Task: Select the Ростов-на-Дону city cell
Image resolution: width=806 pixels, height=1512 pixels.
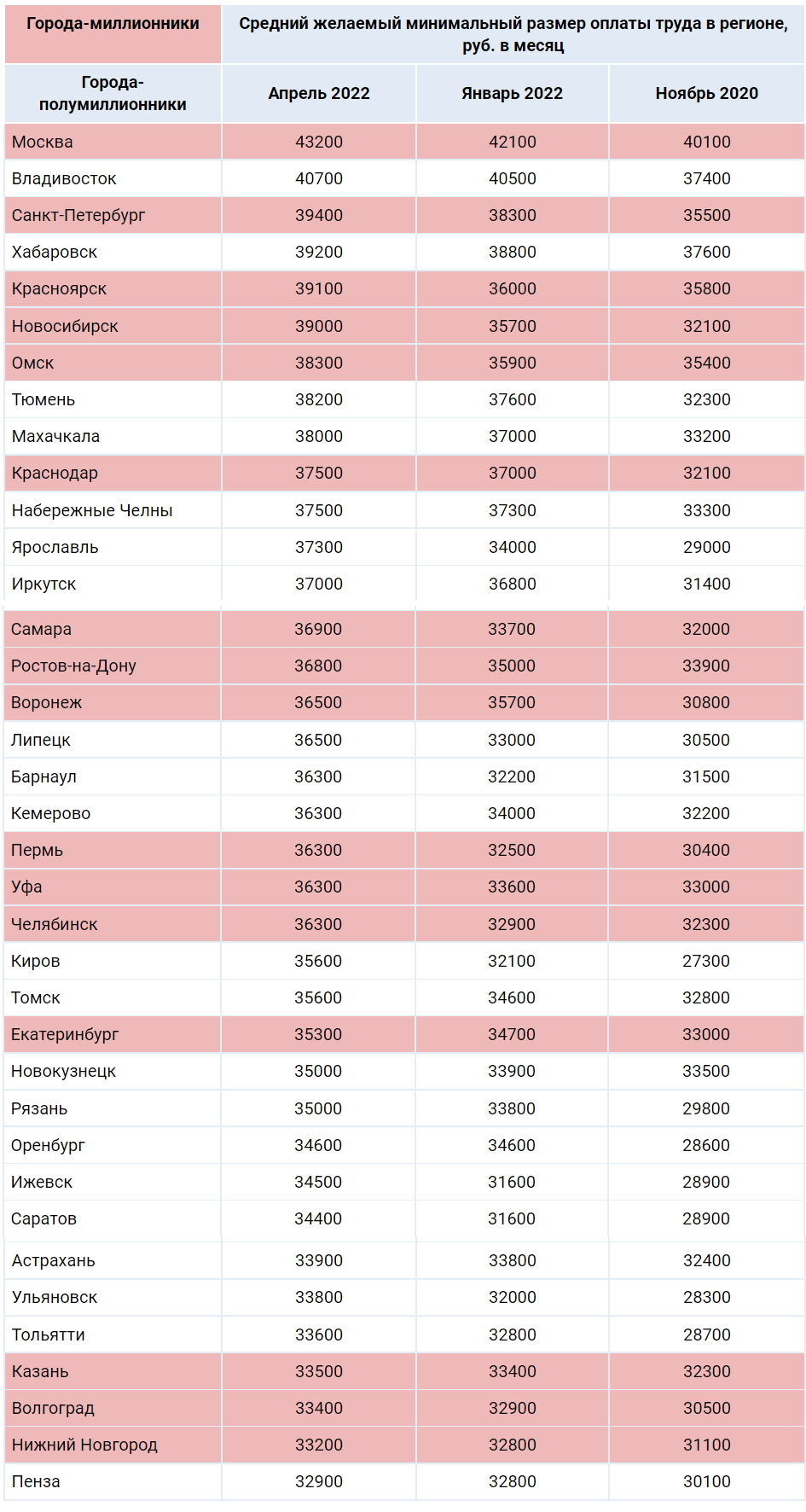Action: pos(73,666)
